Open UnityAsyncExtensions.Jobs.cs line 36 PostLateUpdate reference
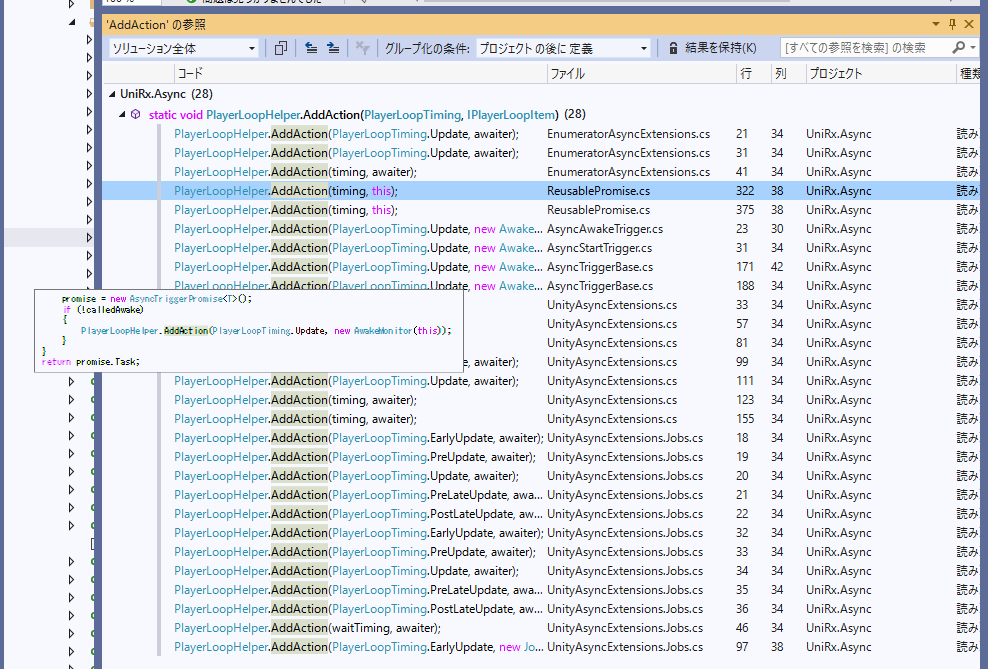Image resolution: width=988 pixels, height=669 pixels. (x=541, y=609)
